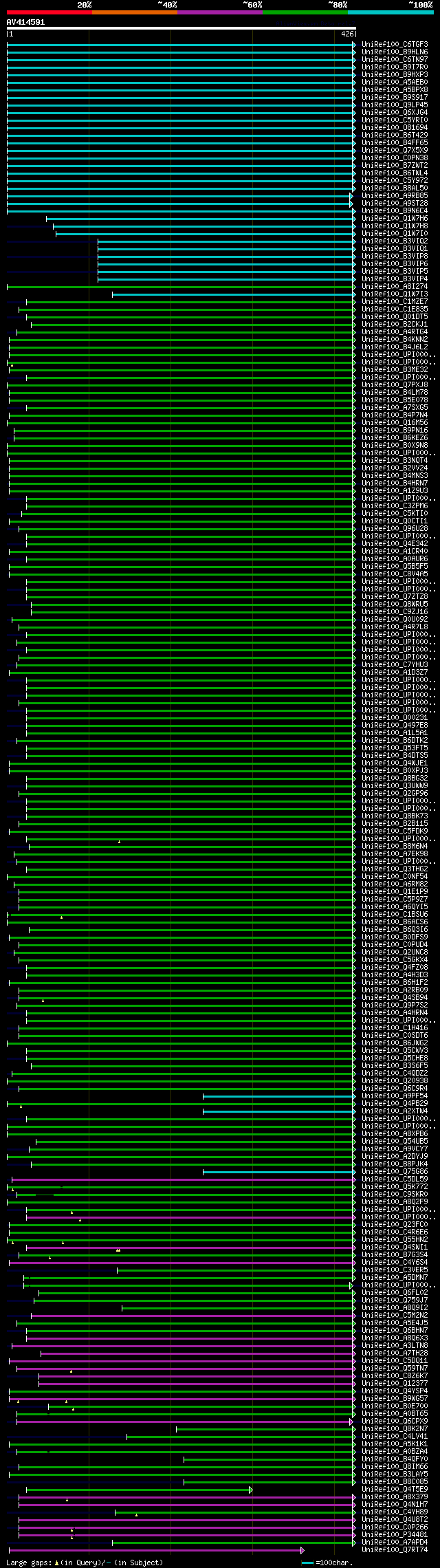Select hit label UniRef100_A7APD4
Image resolution: width=440 pixels, height=1568 pixels.
395,1543
